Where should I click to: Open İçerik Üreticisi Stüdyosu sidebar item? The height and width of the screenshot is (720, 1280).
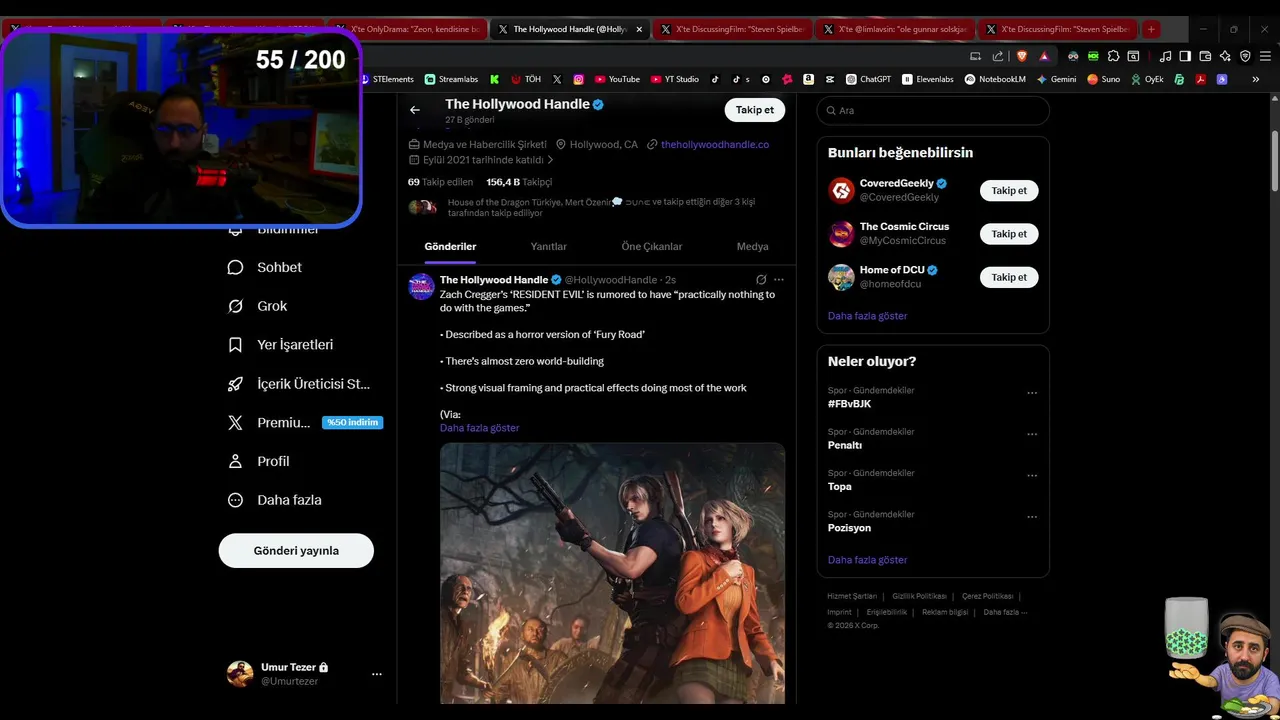coord(298,383)
